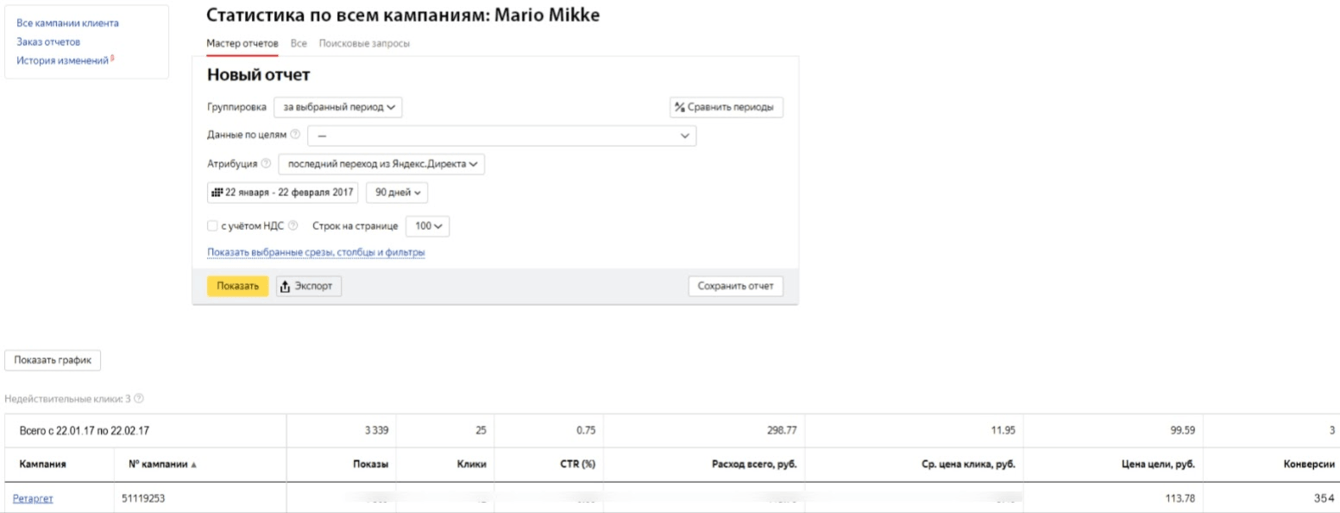Click help icon next to Недействительные клики

[139, 399]
